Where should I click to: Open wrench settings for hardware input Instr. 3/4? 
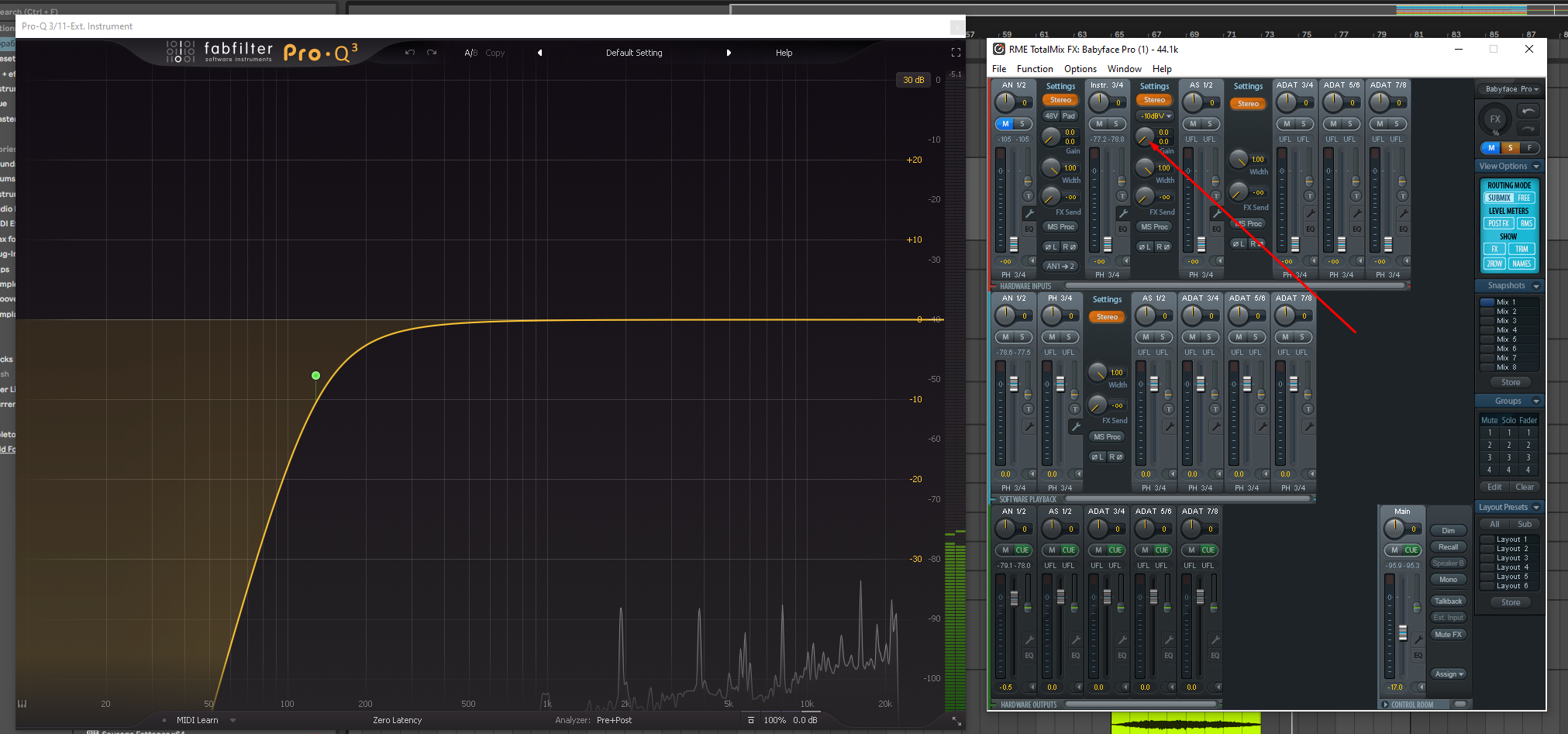(x=1122, y=213)
